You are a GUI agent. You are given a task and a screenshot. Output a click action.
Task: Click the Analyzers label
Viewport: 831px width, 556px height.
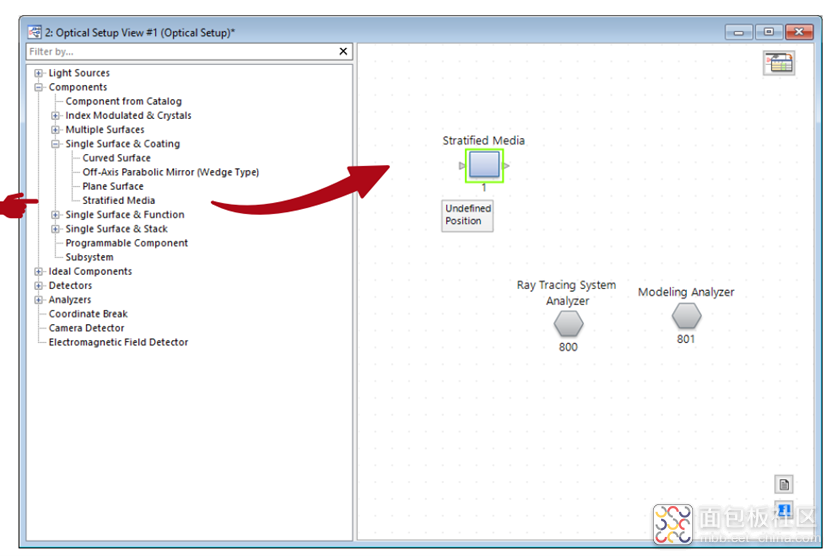coord(70,300)
